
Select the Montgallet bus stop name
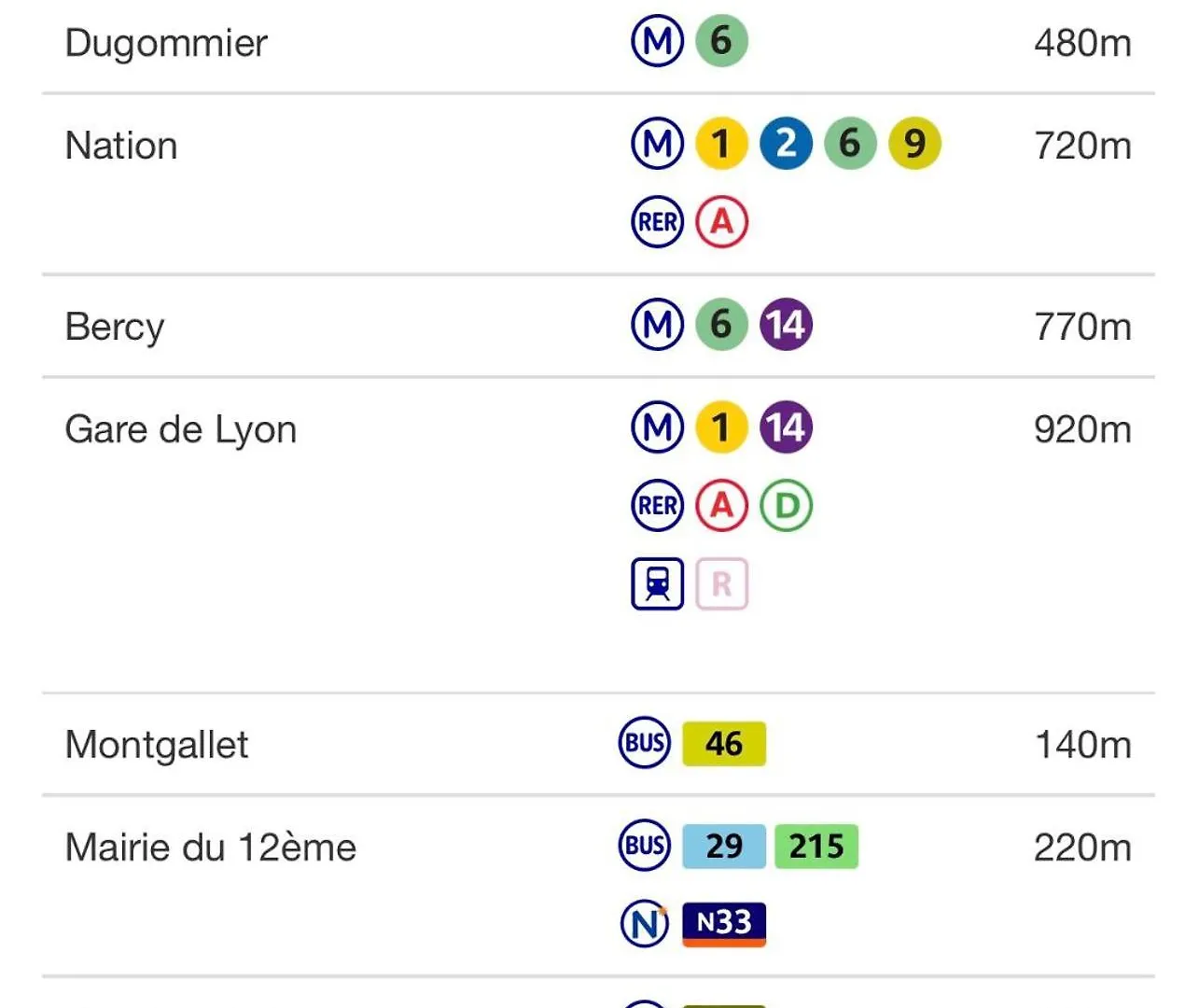(x=157, y=745)
